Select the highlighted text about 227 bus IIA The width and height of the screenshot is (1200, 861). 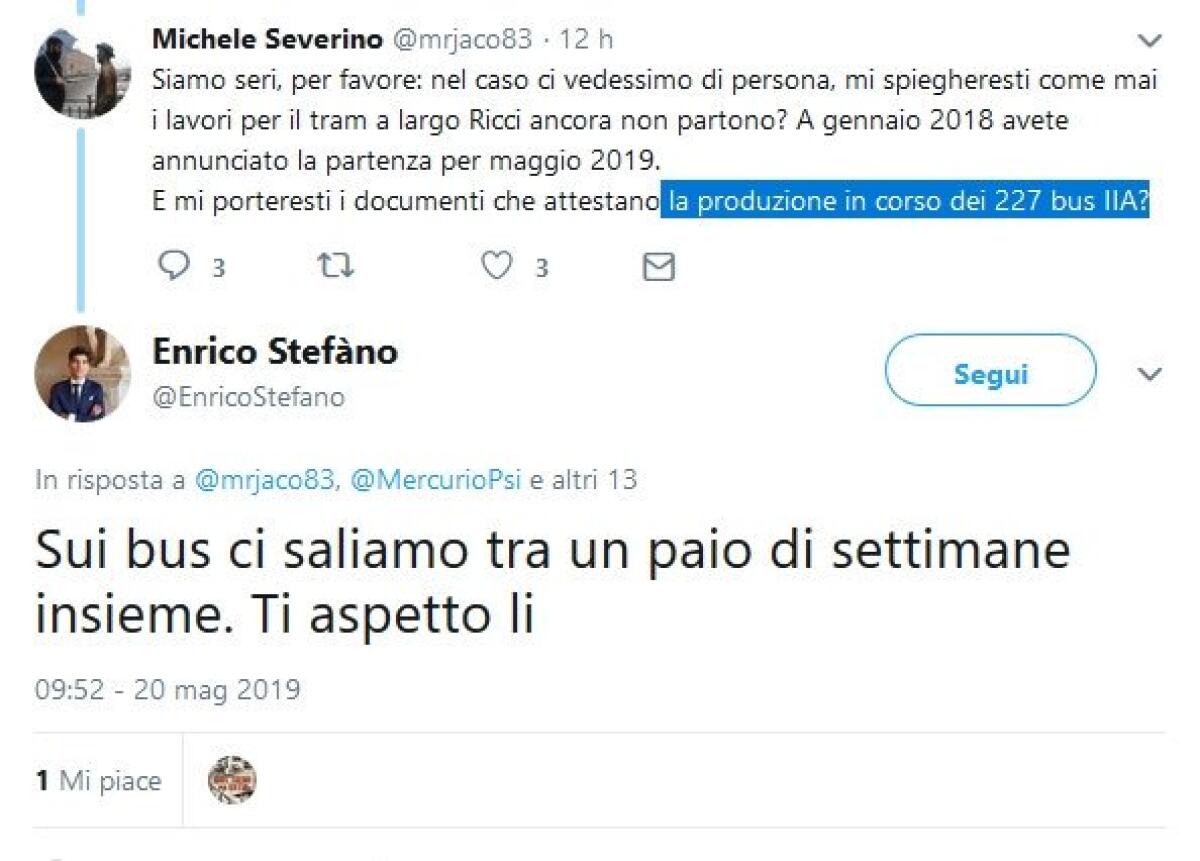click(x=906, y=201)
